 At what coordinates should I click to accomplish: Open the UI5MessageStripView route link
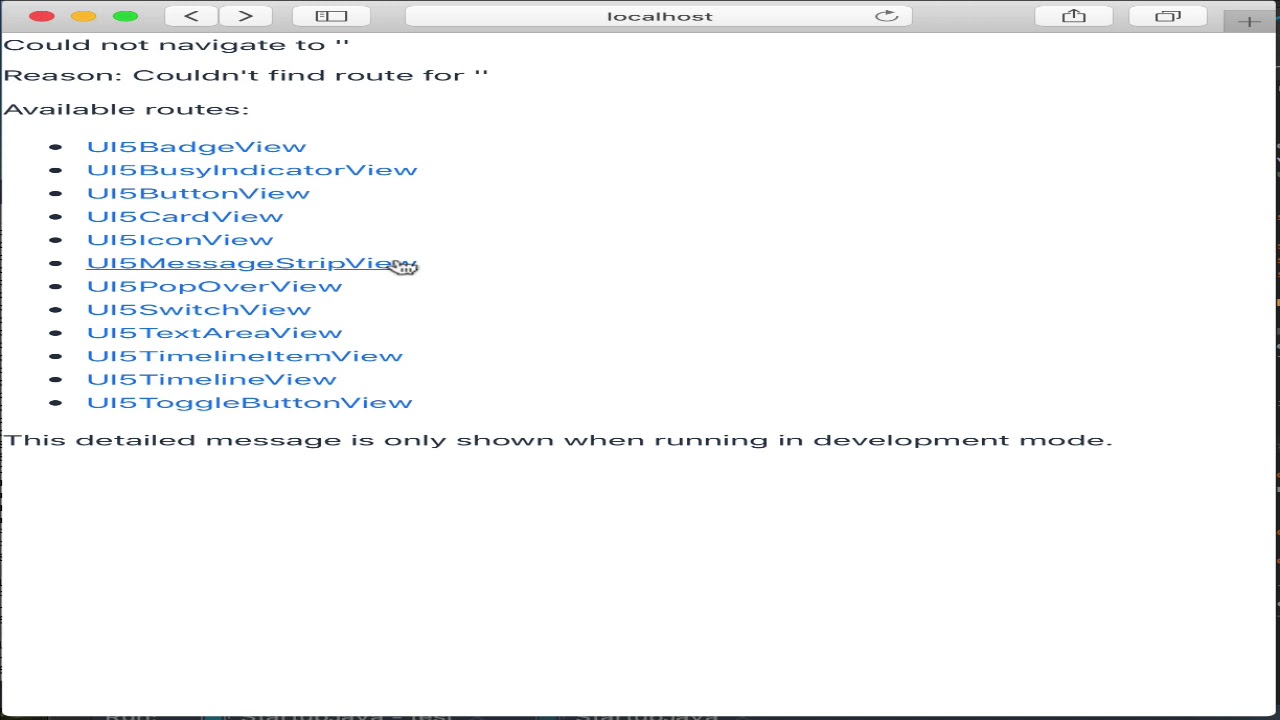[252, 263]
